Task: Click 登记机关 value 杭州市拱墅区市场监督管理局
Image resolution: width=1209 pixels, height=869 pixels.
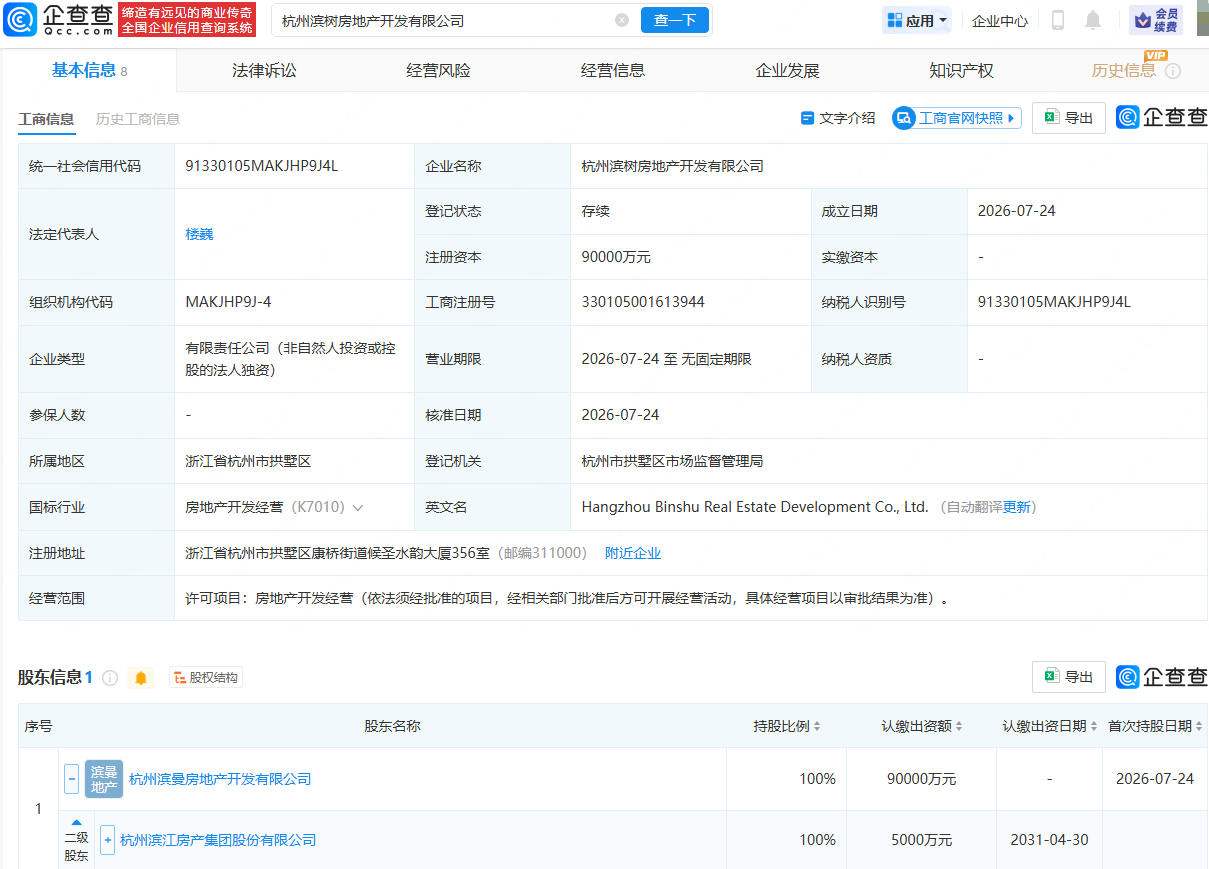Action: [x=673, y=461]
